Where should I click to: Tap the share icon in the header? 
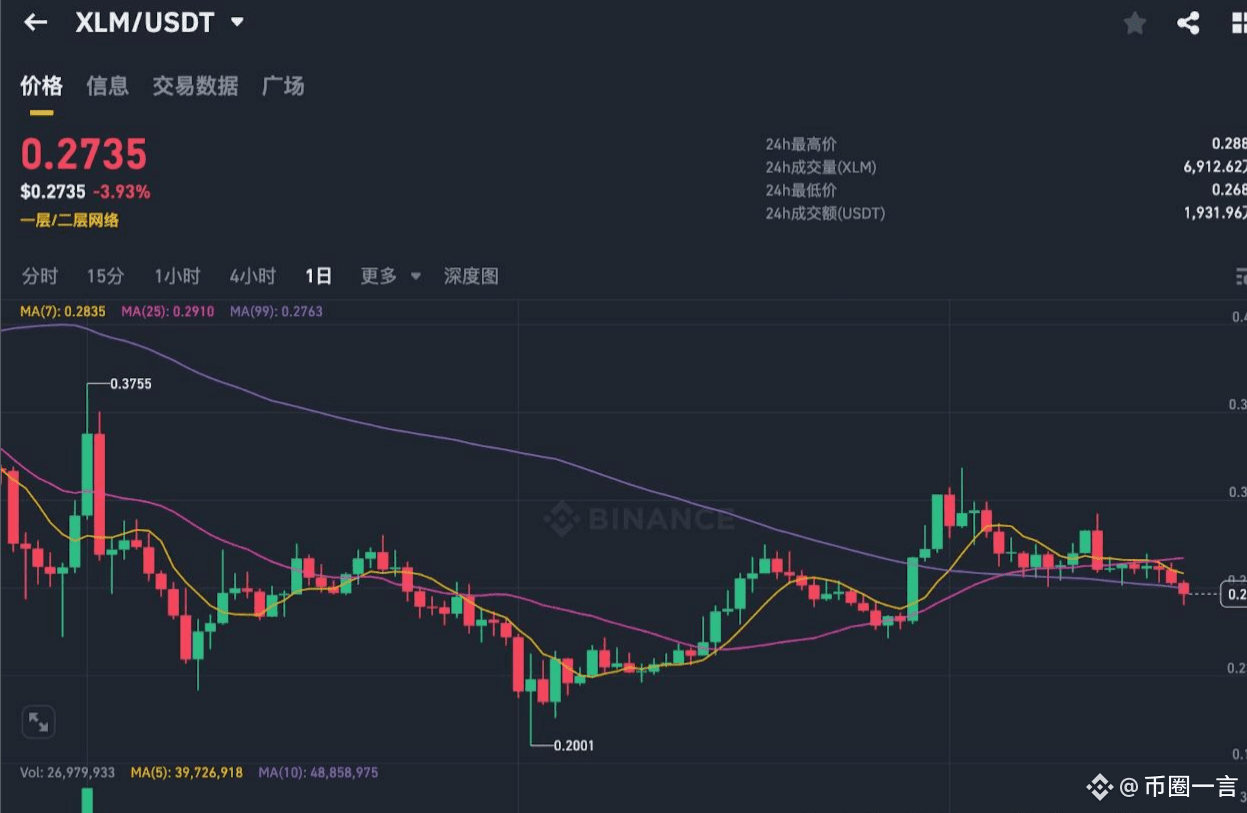[1188, 23]
